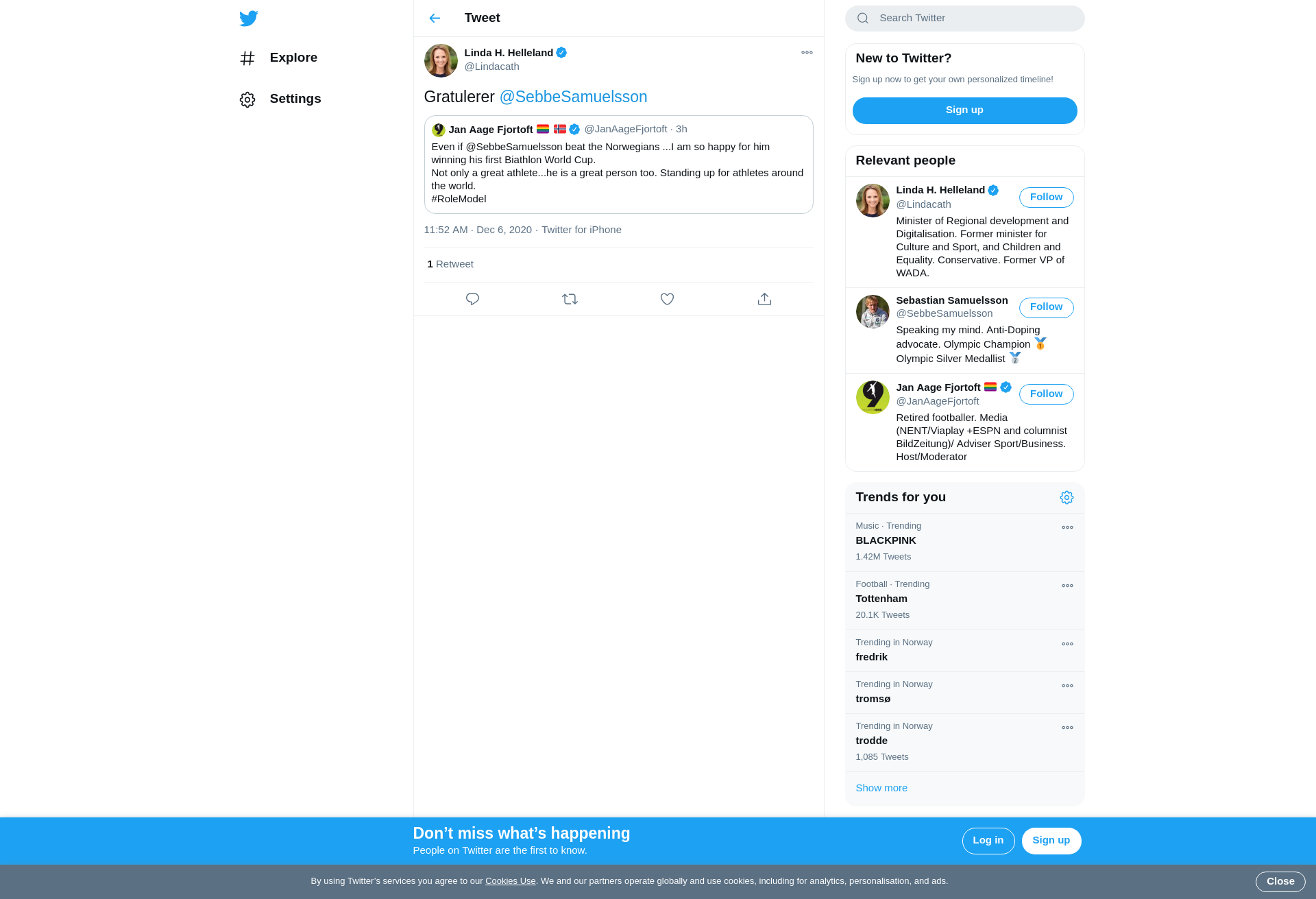Focus the Search Twitter field

(964, 19)
